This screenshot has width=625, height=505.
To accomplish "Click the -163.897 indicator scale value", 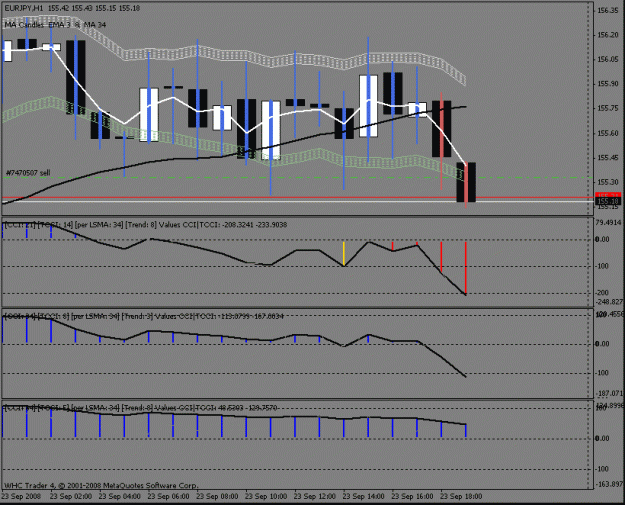I will (609, 484).
